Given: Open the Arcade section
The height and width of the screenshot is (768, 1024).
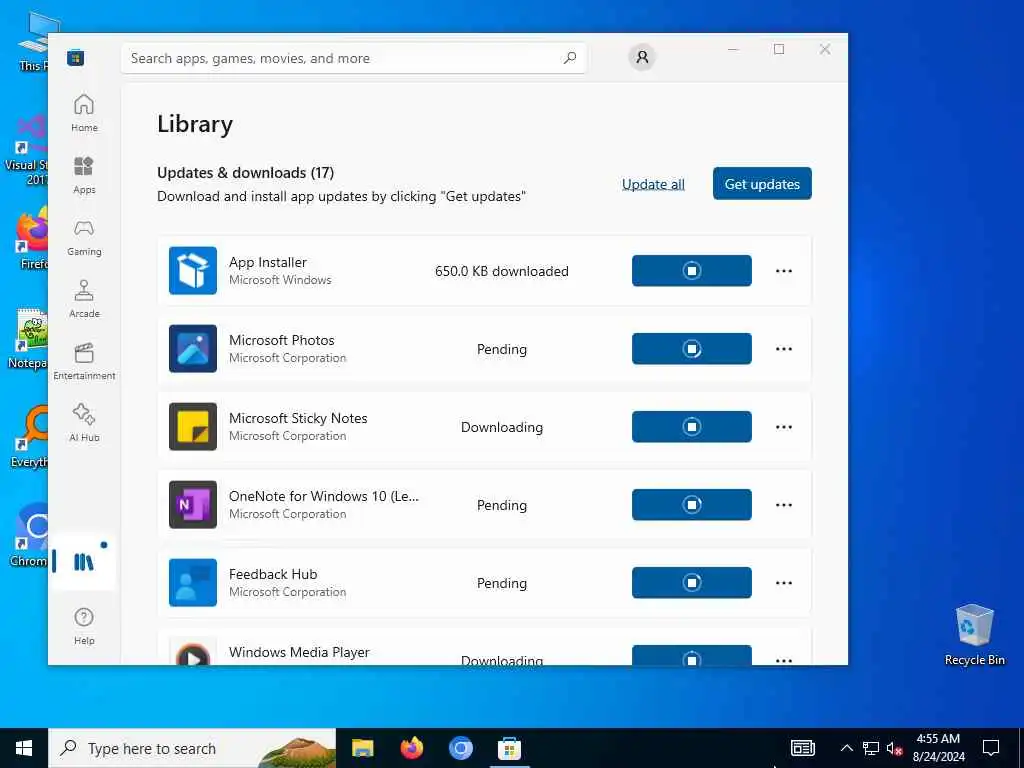Looking at the screenshot, I should tap(84, 299).
